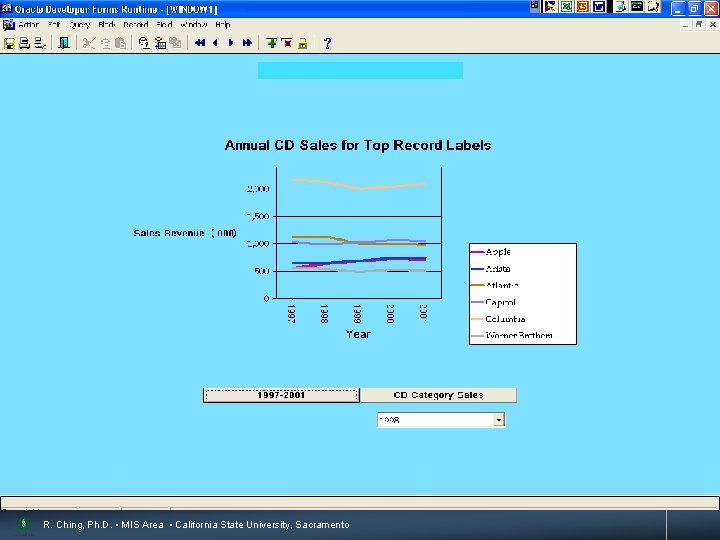Open the Block menu
720x540 pixels.
[107, 24]
